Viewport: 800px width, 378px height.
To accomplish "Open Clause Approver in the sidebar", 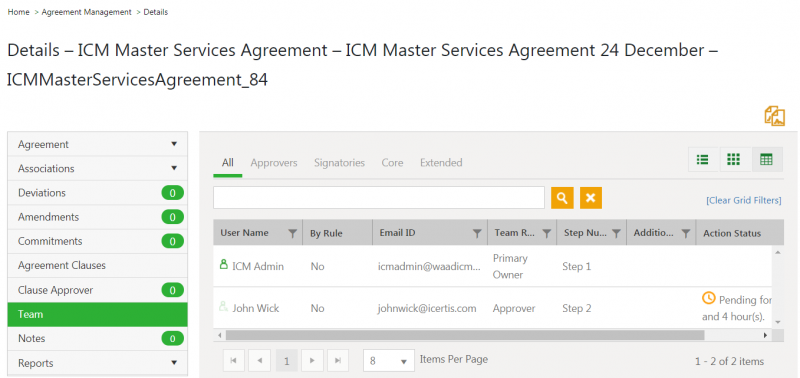I will pyautogui.click(x=97, y=290).
